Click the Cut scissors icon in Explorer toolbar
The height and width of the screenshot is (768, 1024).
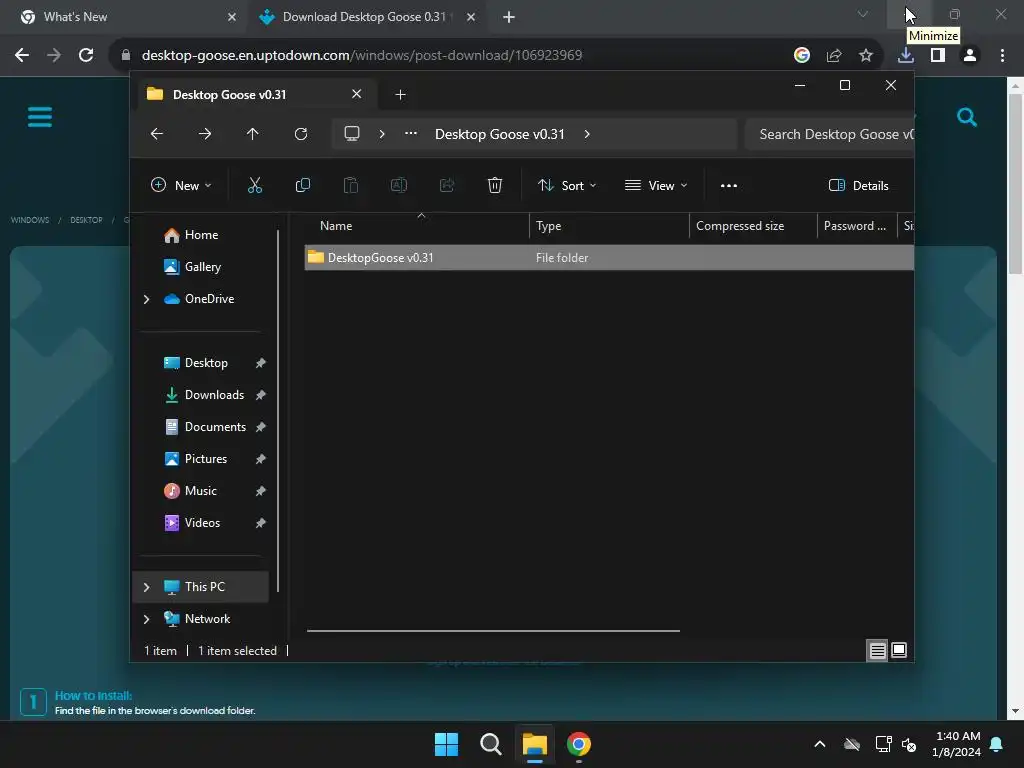[x=255, y=185]
